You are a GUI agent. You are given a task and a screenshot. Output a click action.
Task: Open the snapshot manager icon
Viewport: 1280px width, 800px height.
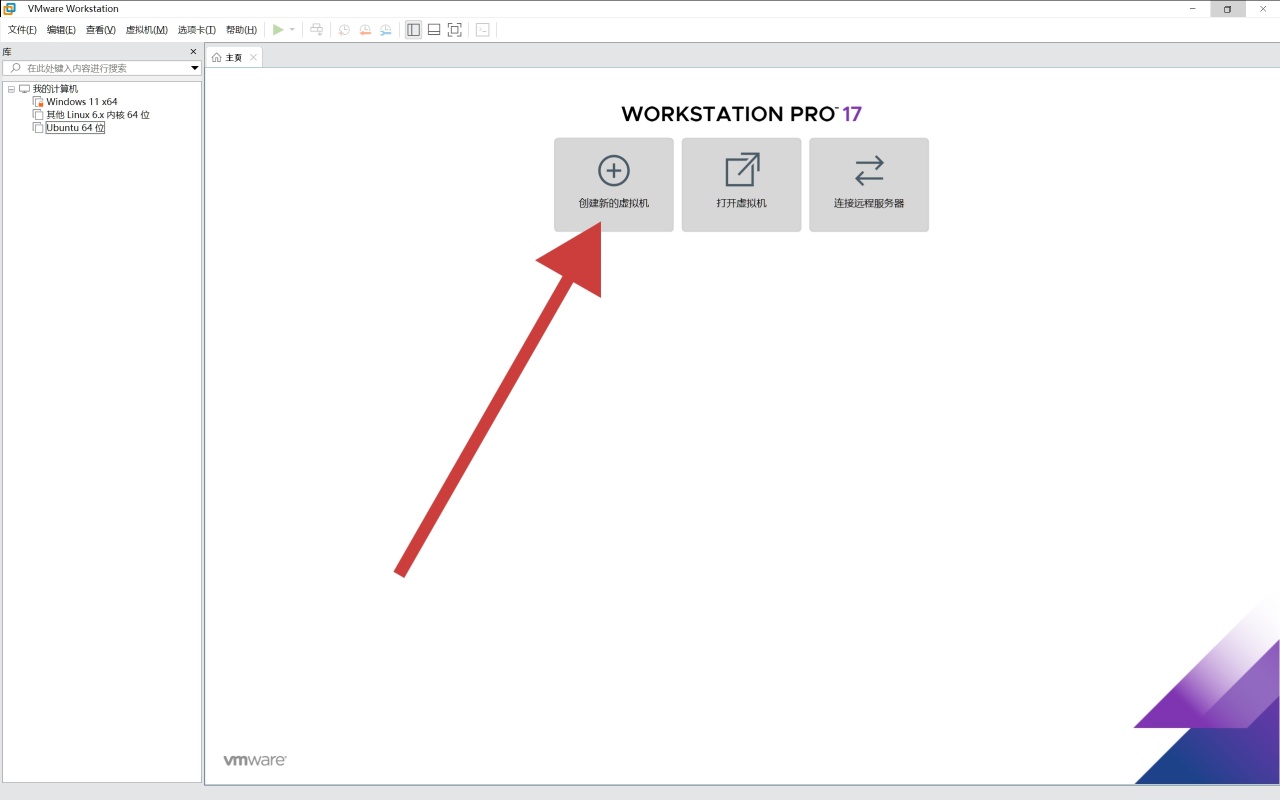pos(385,30)
